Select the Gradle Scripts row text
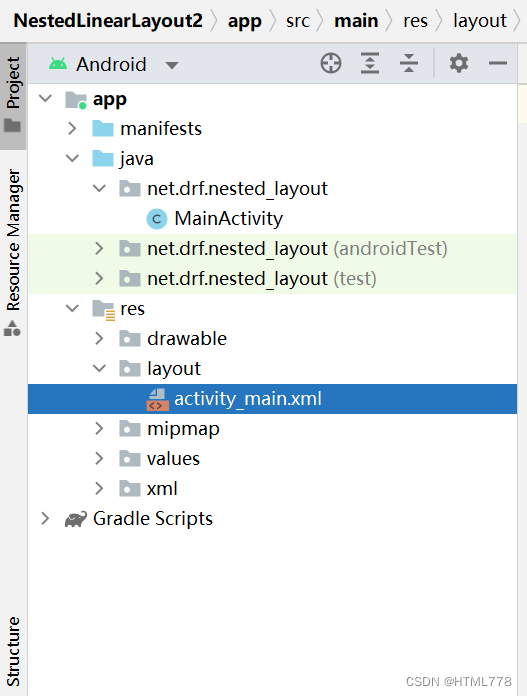The width and height of the screenshot is (527, 696). 153,518
